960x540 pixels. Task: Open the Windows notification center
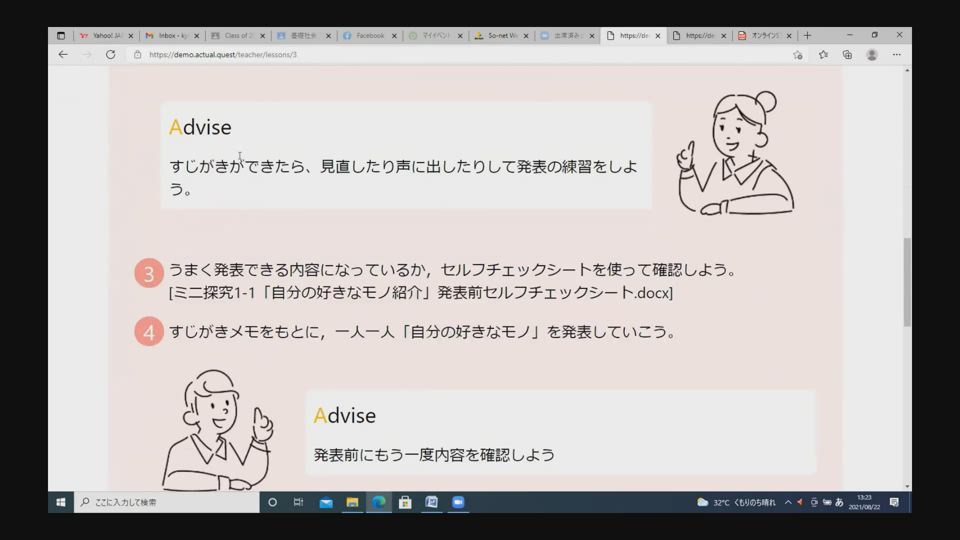(x=894, y=502)
